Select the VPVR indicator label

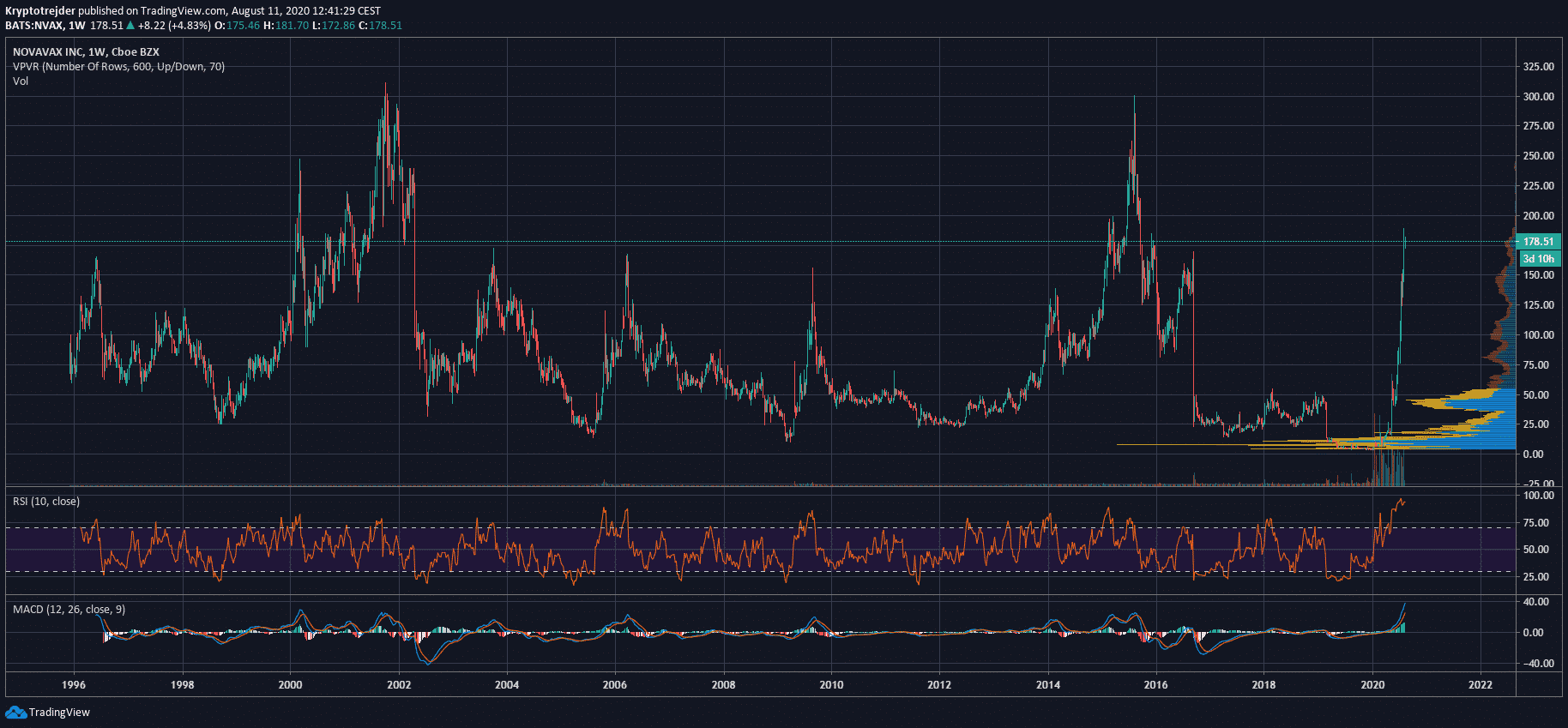(x=118, y=67)
